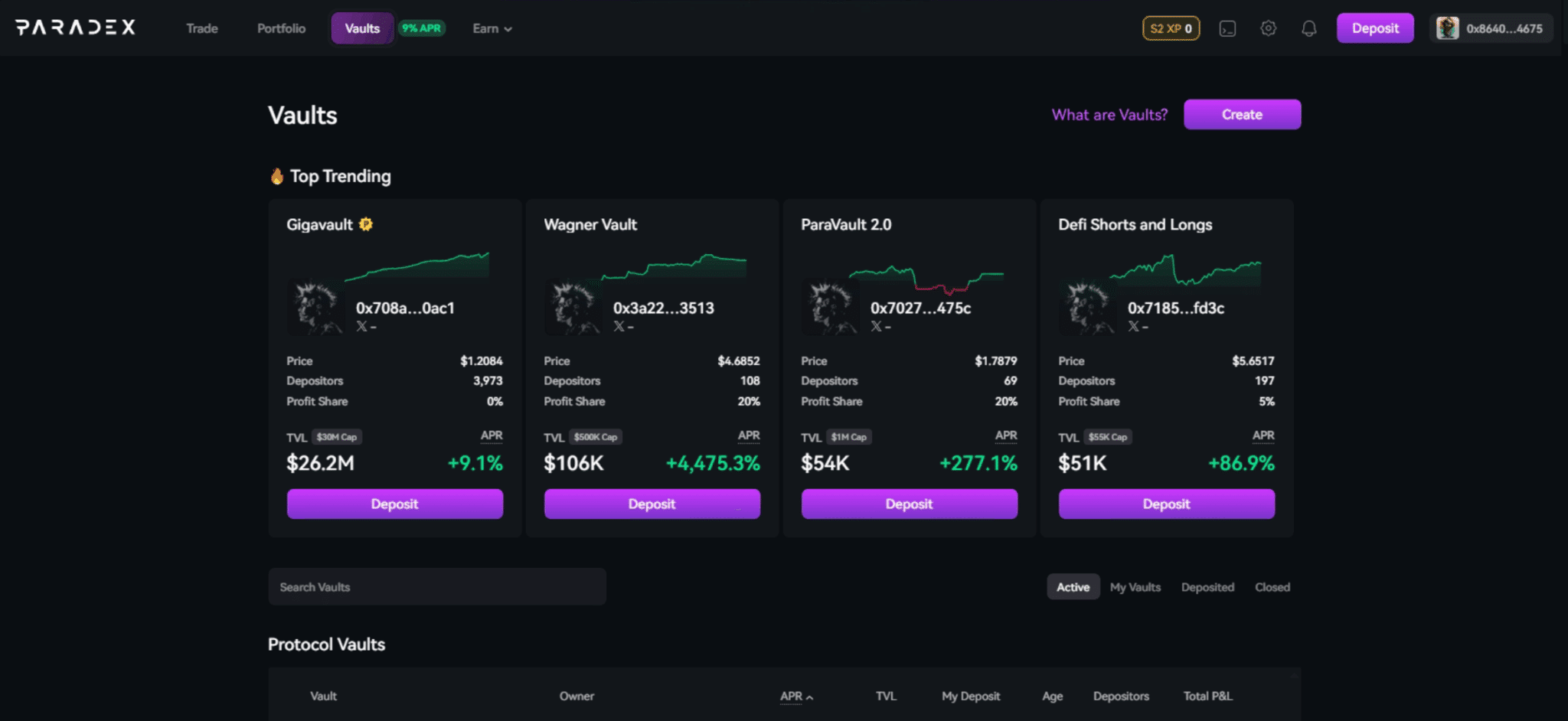Open the 0x8640...4675 wallet menu
Viewport: 1568px width, 721px height.
[1504, 28]
